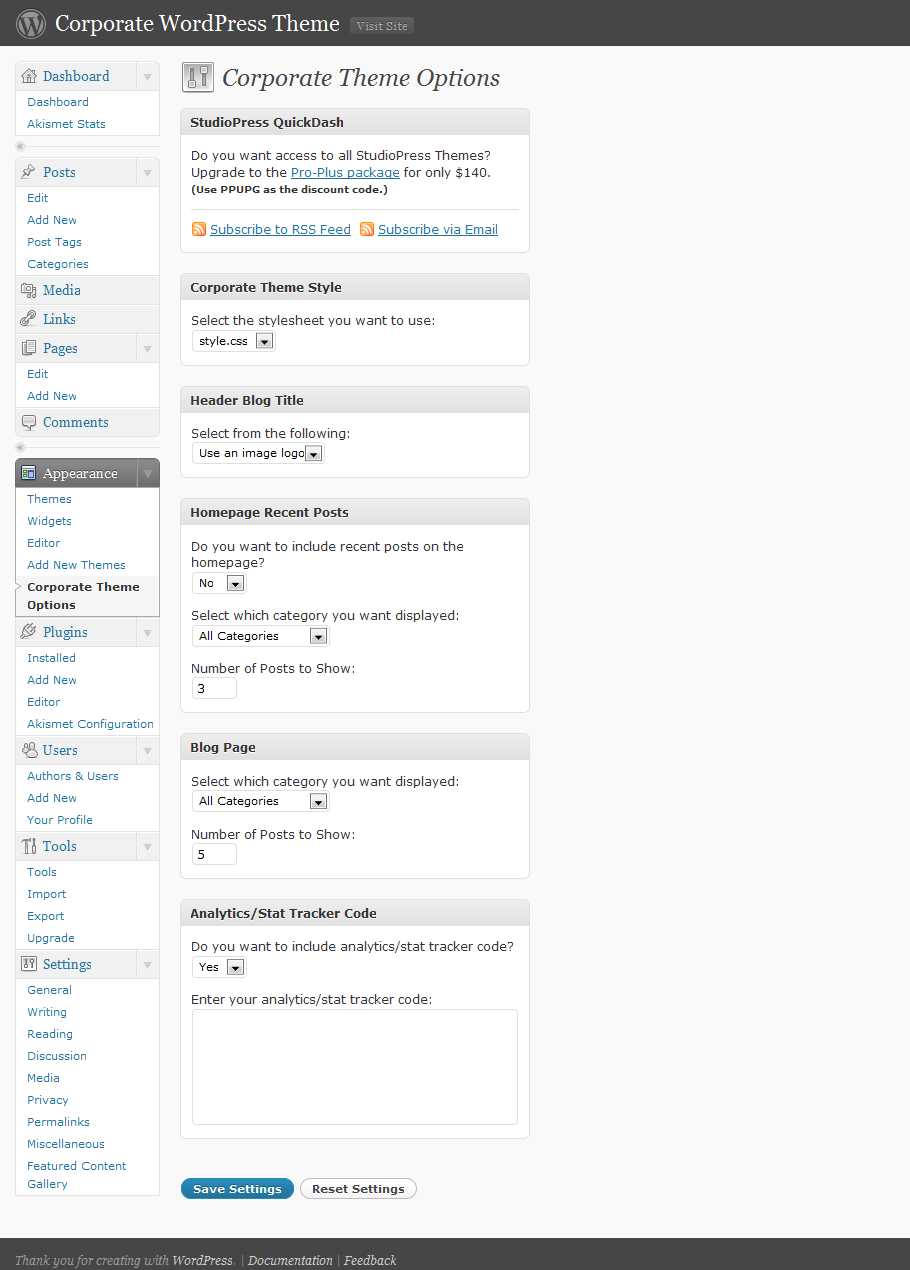Open Permalinks settings page
The width and height of the screenshot is (910, 1270).
[58, 1122]
